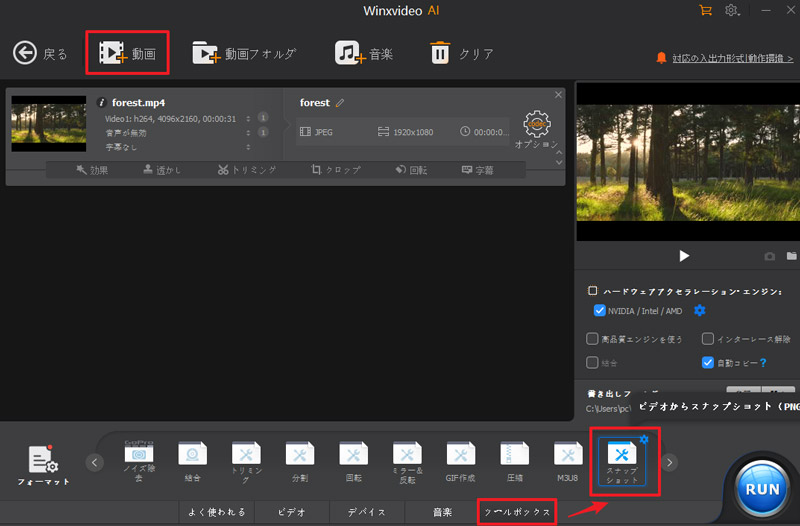Toggle the NVIDIA / Intel / AMD checkbox
Screen dimensions: 800x526
600,311
